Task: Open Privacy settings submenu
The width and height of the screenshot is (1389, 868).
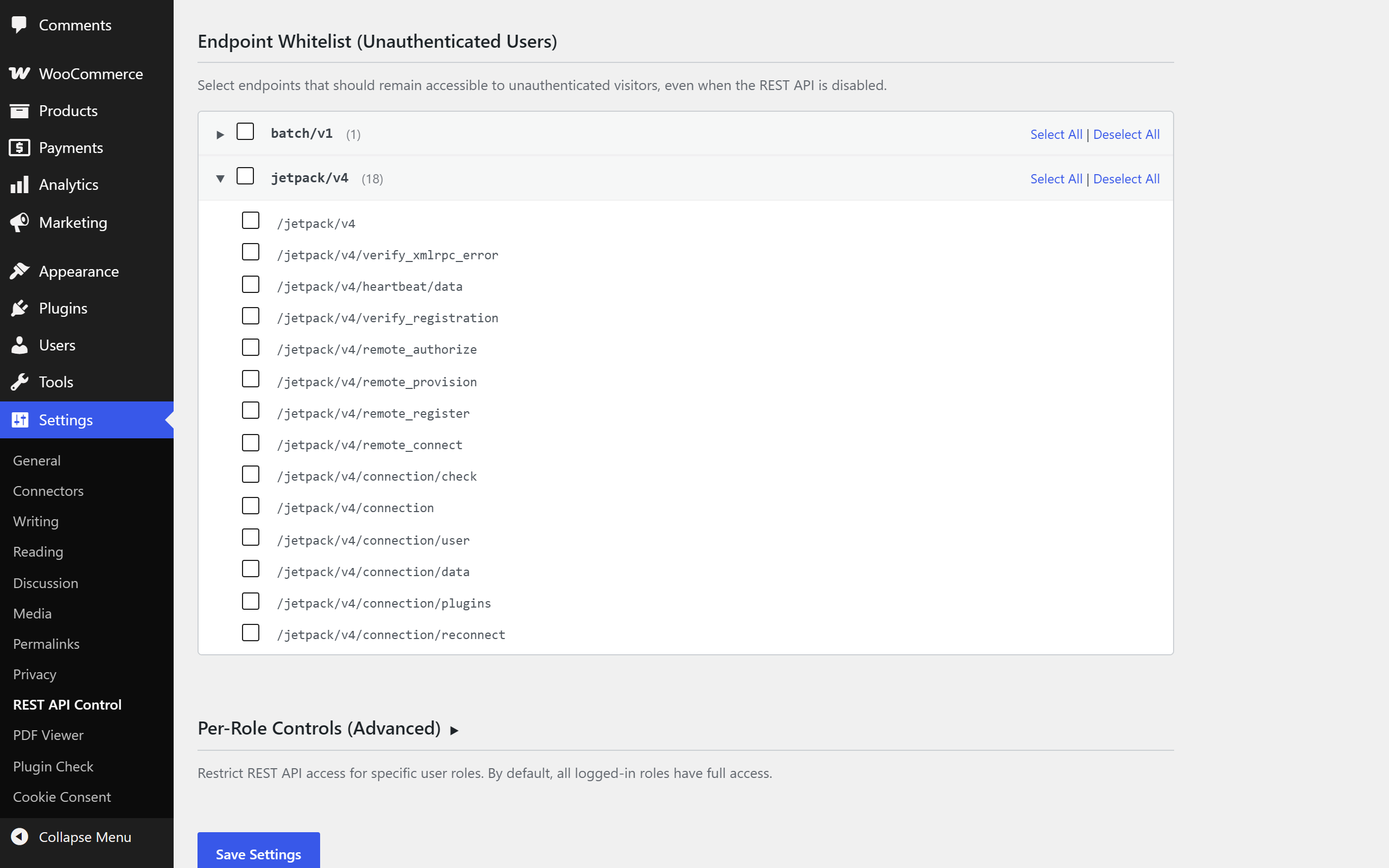Action: click(34, 674)
